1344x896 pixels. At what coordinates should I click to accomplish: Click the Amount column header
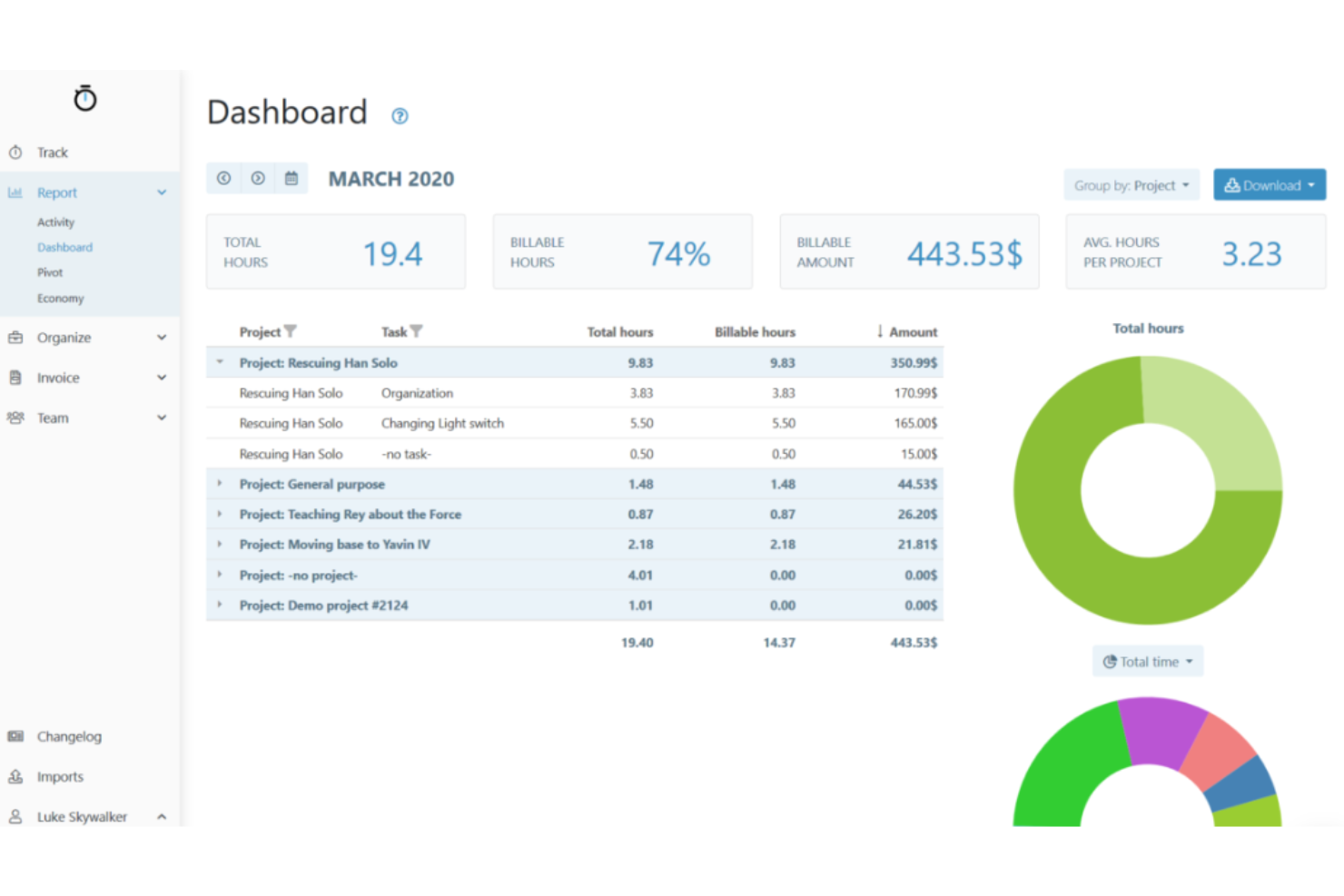point(913,331)
